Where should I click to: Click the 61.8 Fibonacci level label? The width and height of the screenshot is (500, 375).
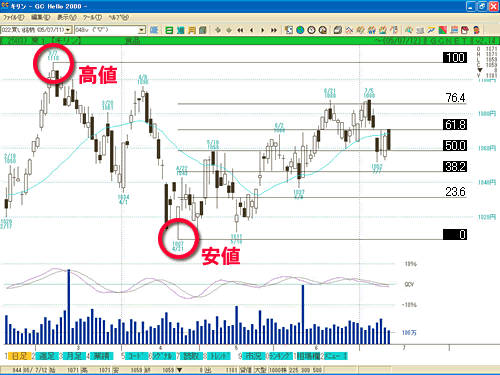[x=455, y=125]
